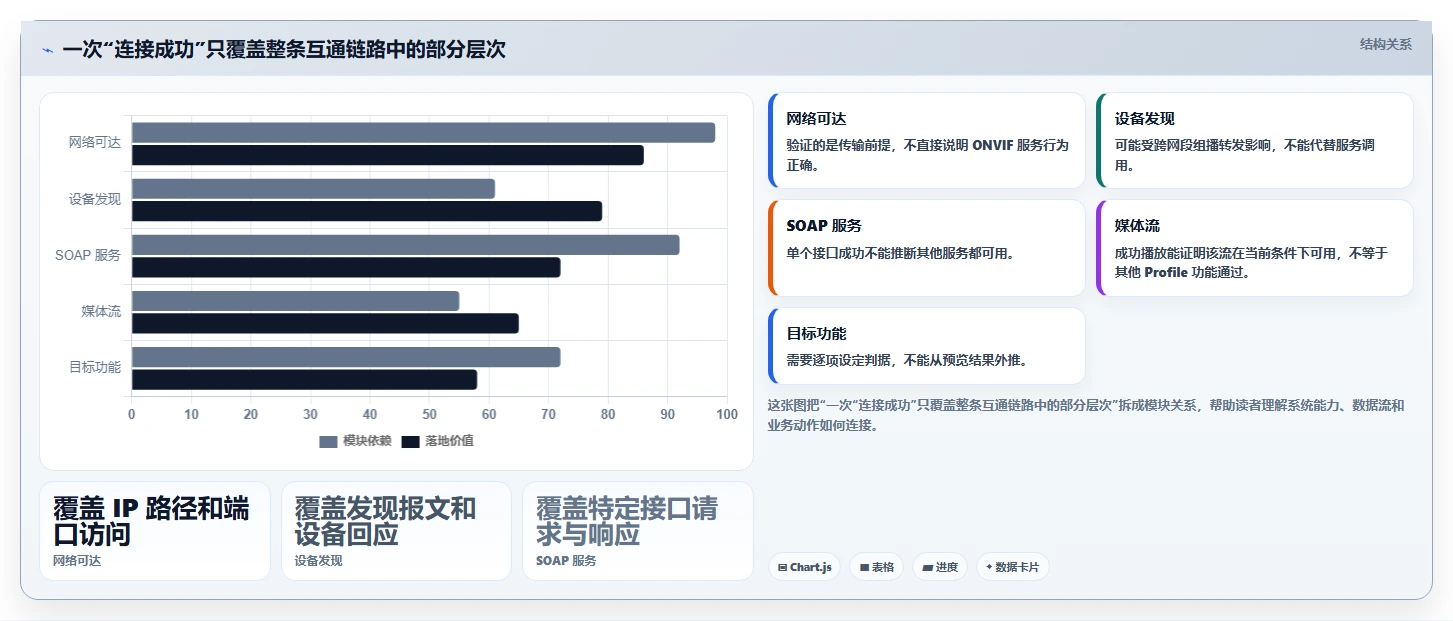Click the SOAP 服务 axis label on chart
The width and height of the screenshot is (1453, 621).
point(88,255)
